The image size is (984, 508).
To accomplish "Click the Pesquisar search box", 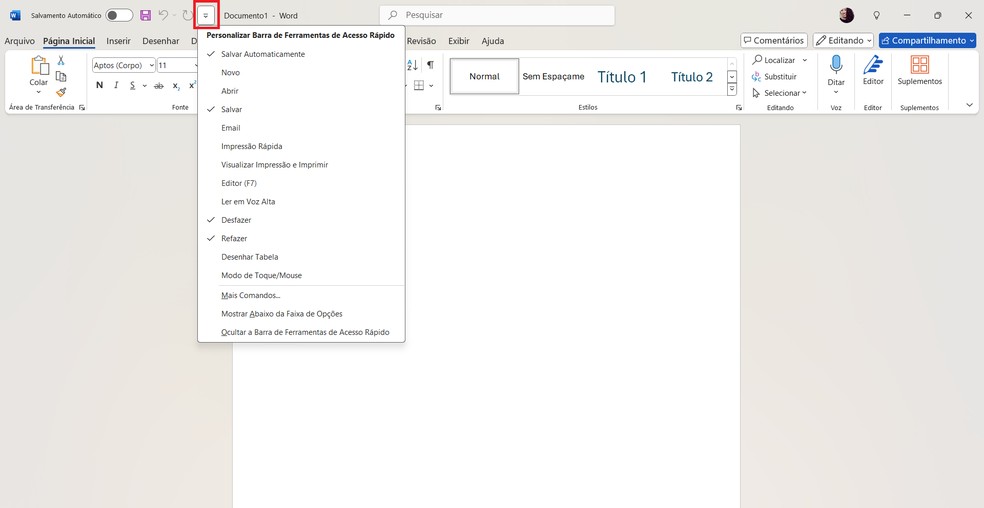I will [497, 15].
